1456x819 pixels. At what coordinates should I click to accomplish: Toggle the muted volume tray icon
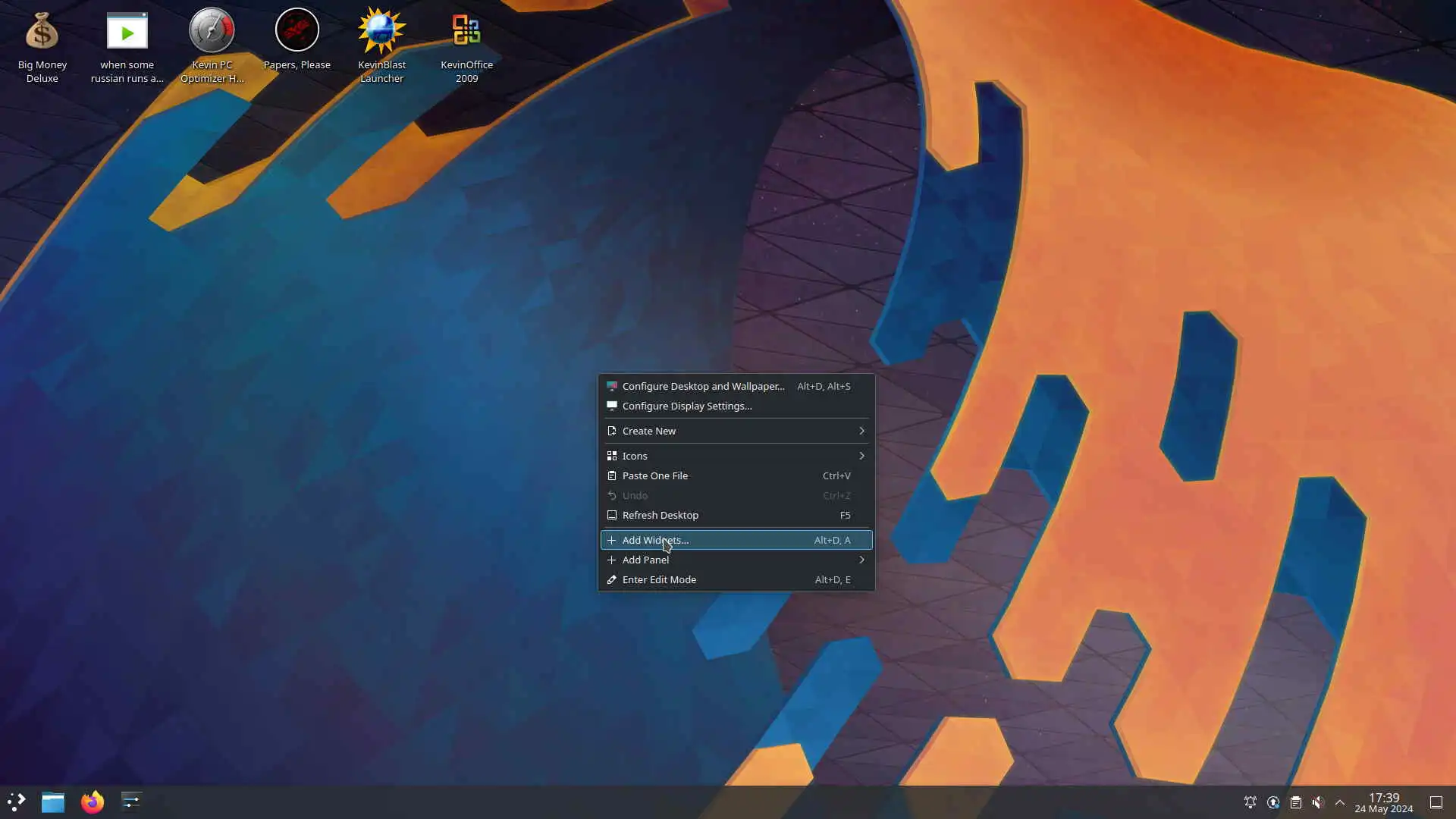tap(1318, 802)
